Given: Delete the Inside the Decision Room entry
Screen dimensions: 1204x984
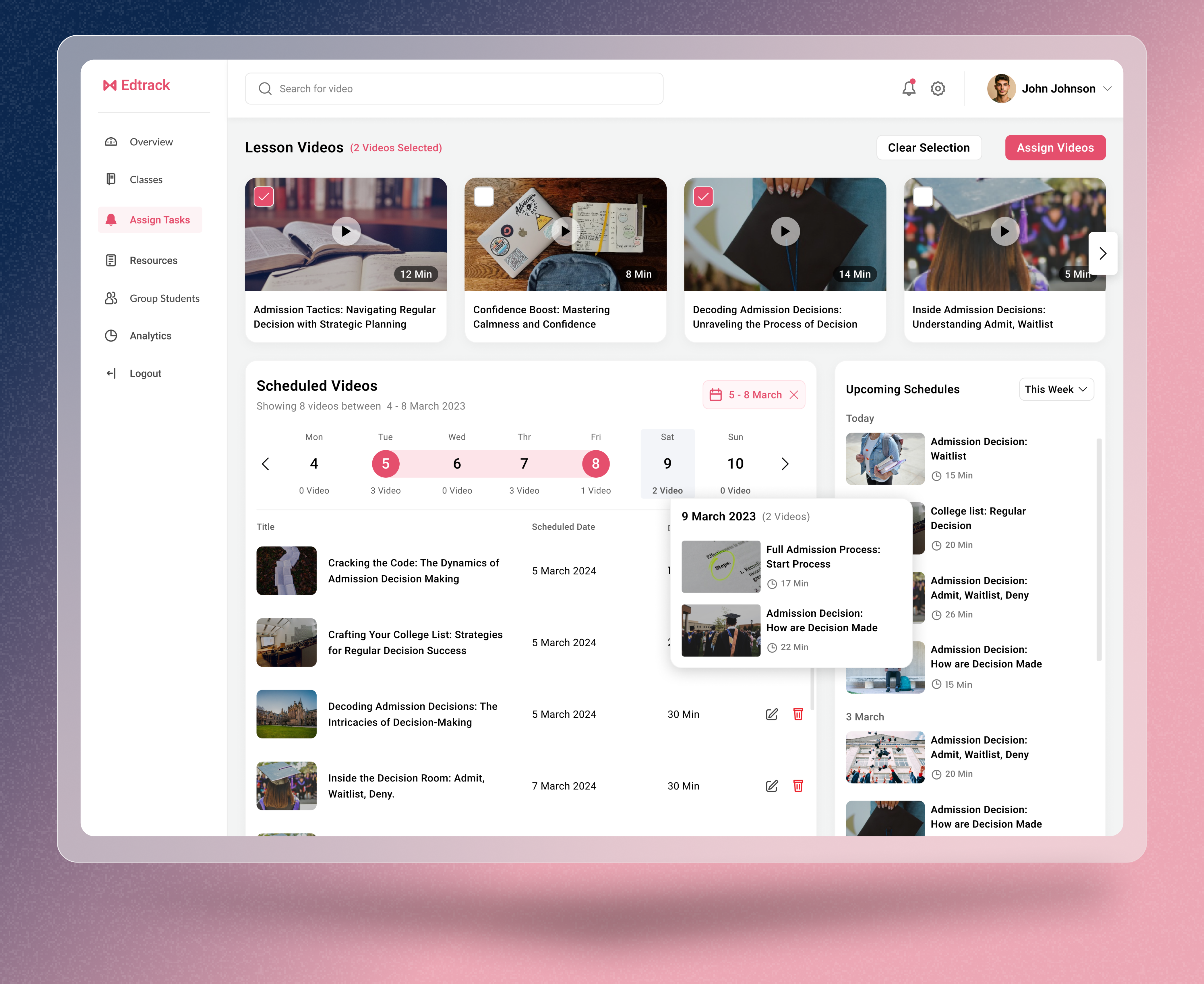Looking at the screenshot, I should click(798, 786).
